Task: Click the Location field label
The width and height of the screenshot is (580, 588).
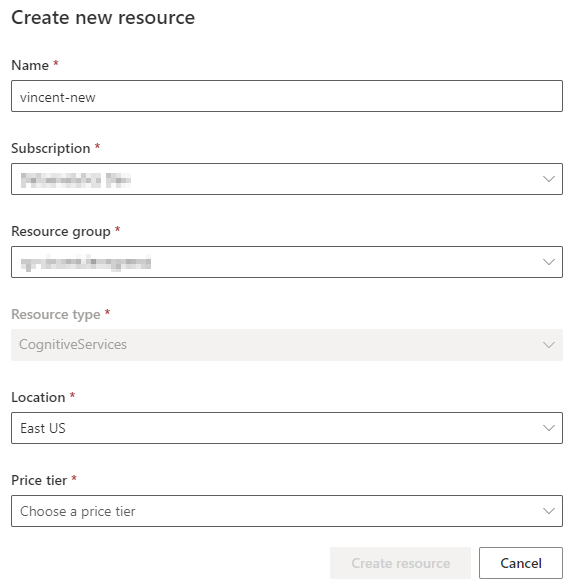Action: click(x=38, y=398)
